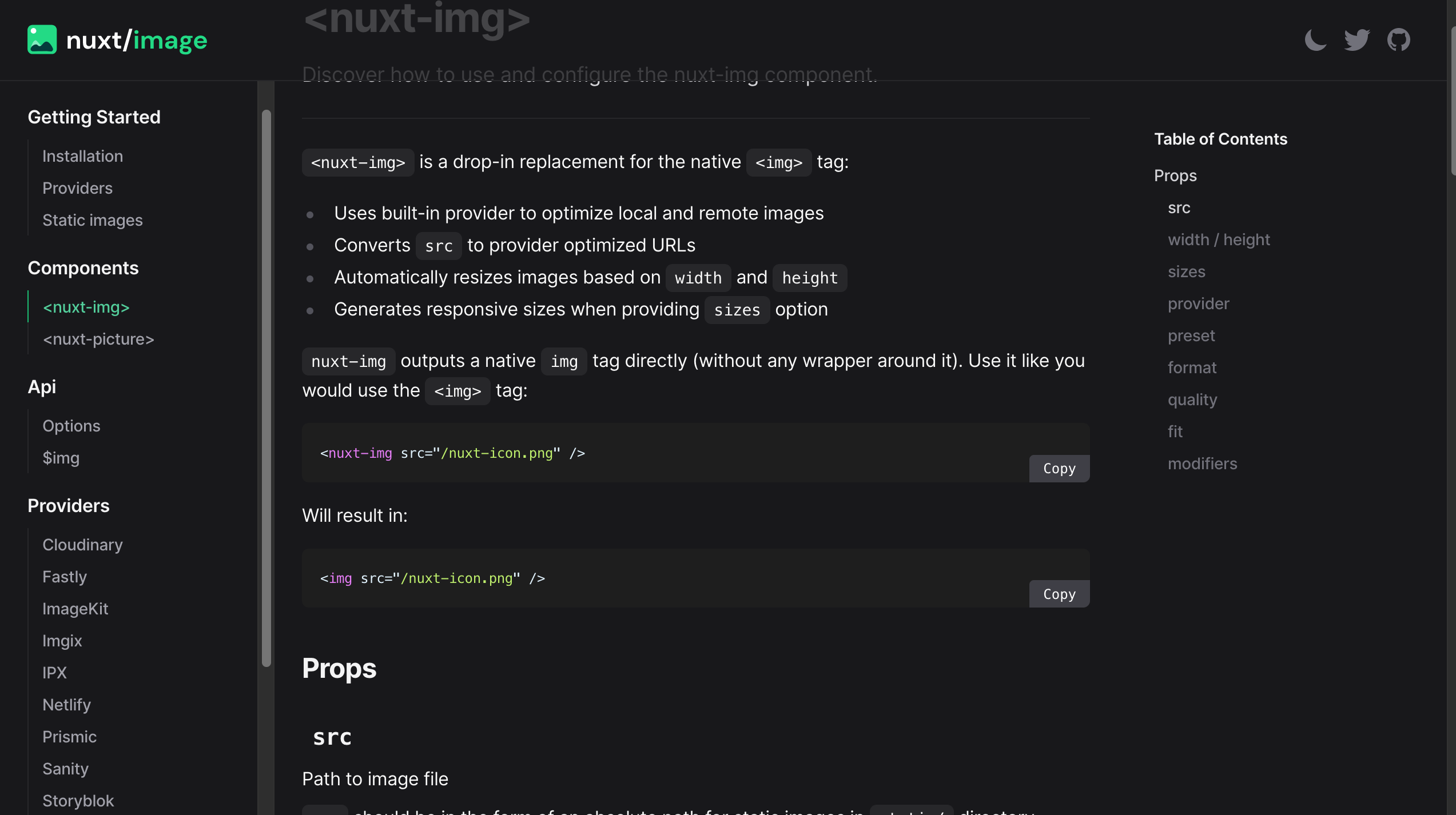Jump to the provider section via table of contents
Screen dimensions: 1456x815
[x=1198, y=303]
